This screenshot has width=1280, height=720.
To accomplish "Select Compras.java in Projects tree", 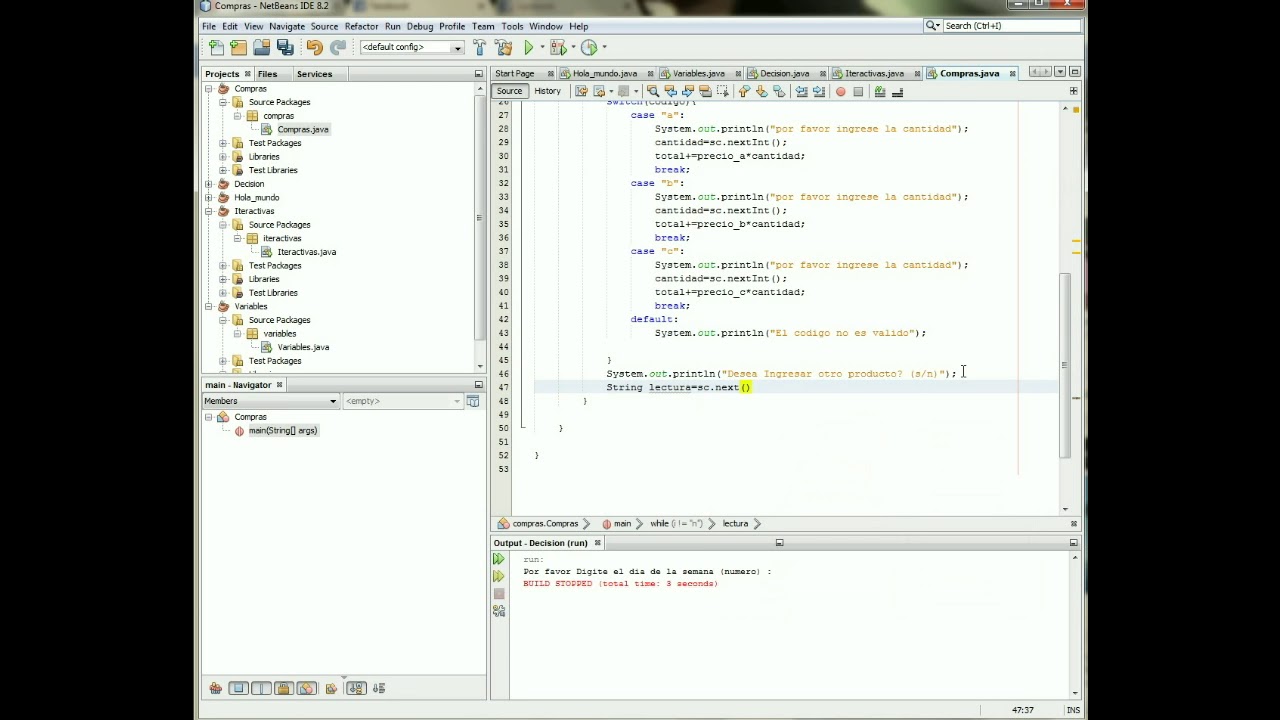I will [x=302, y=130].
